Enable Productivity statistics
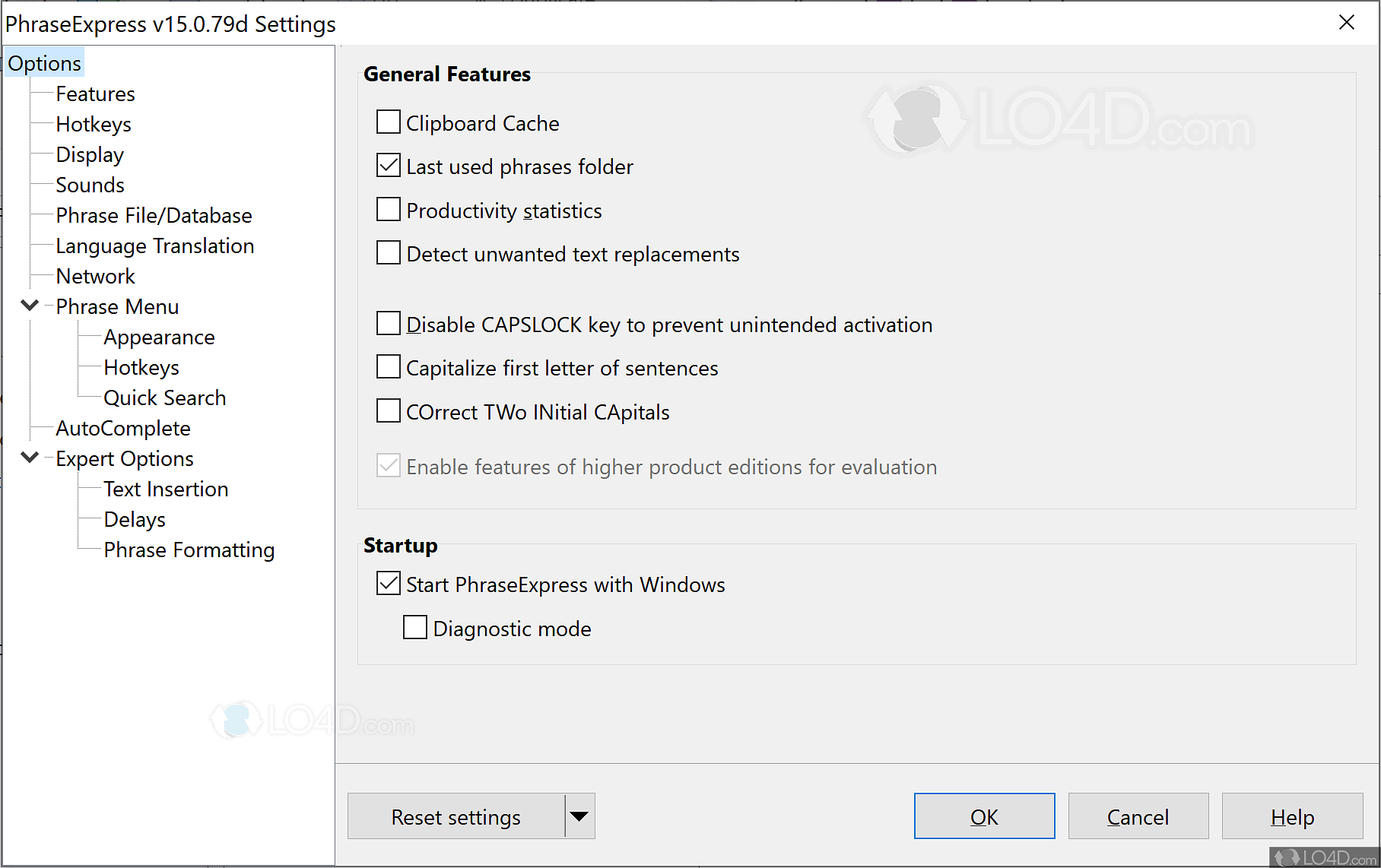Screen dimensions: 1381x868 coord(388,209)
